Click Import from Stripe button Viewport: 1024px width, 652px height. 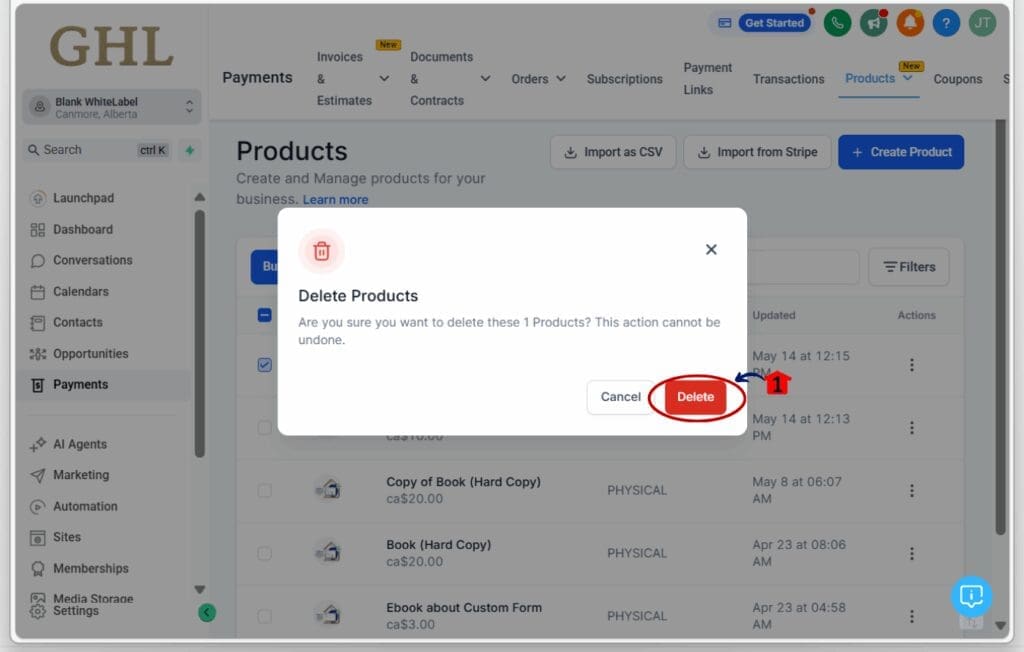[x=757, y=152]
